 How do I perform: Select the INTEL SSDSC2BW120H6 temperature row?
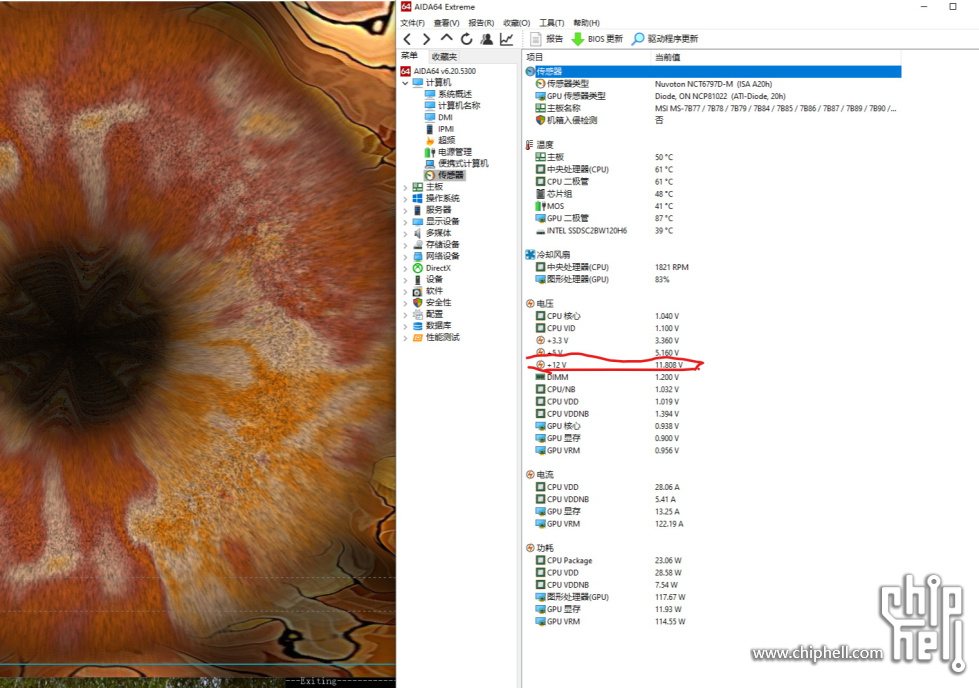click(x=713, y=230)
